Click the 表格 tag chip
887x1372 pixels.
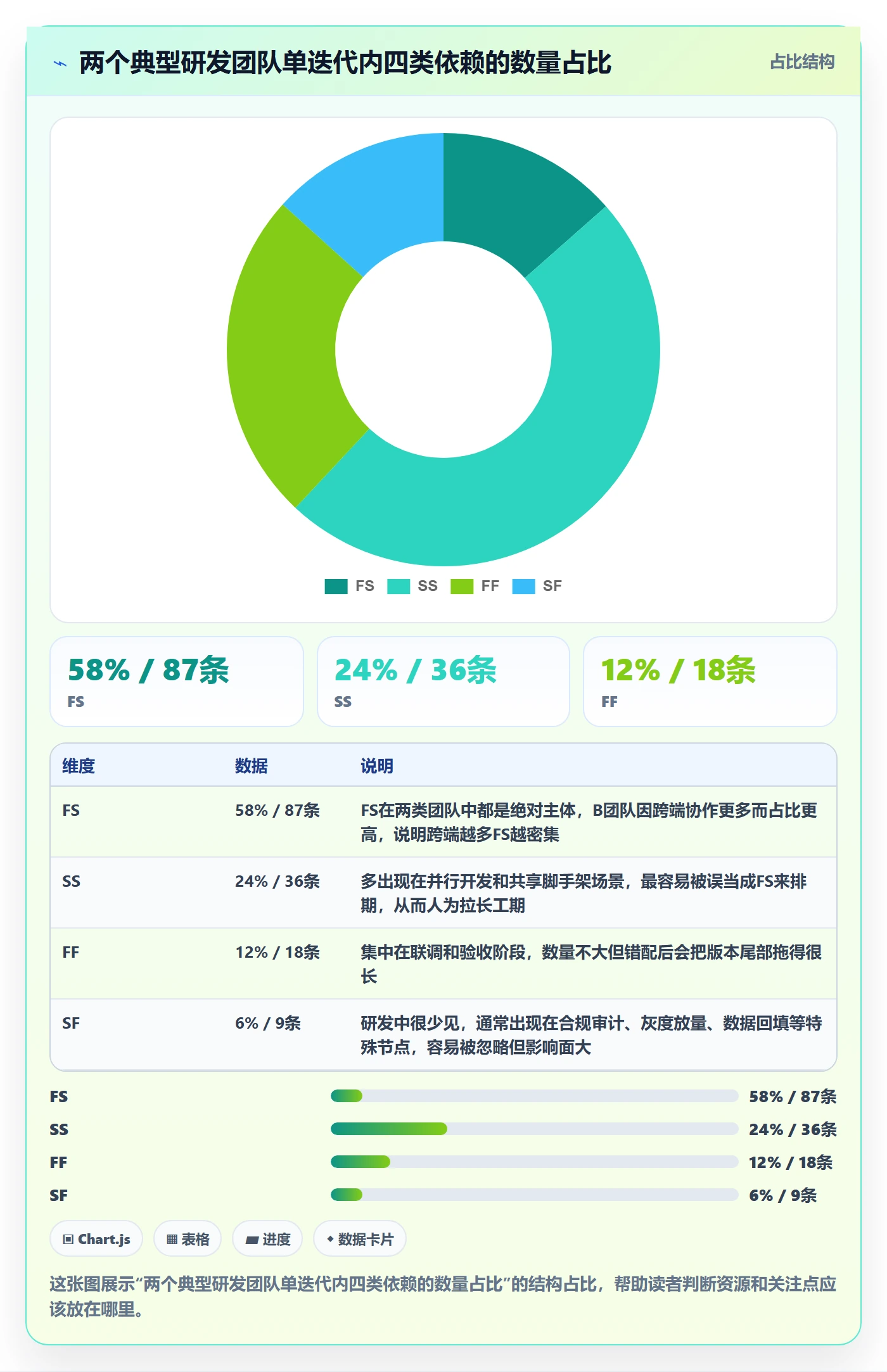point(188,1239)
